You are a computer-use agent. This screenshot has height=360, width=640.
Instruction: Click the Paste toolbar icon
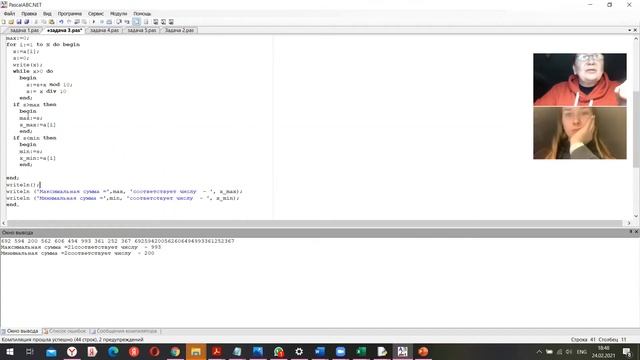[x=51, y=22]
